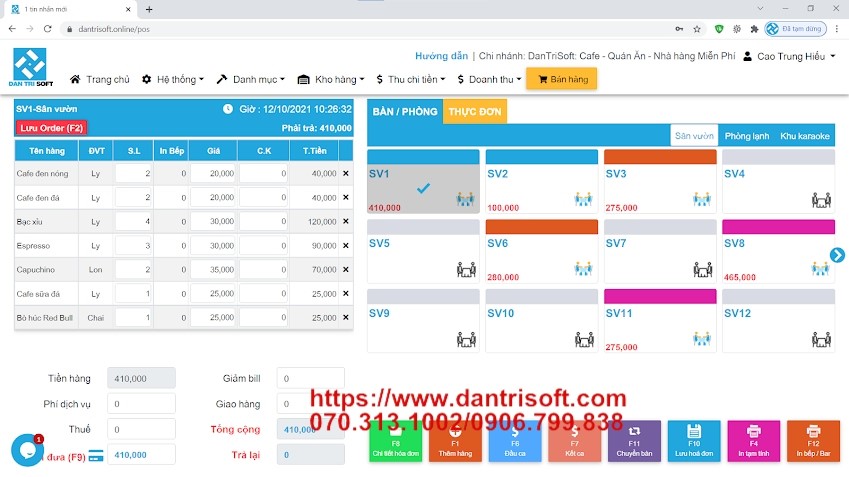The image size is (849, 477).
Task: Select the Phòng lạnh area tab
Action: click(747, 136)
